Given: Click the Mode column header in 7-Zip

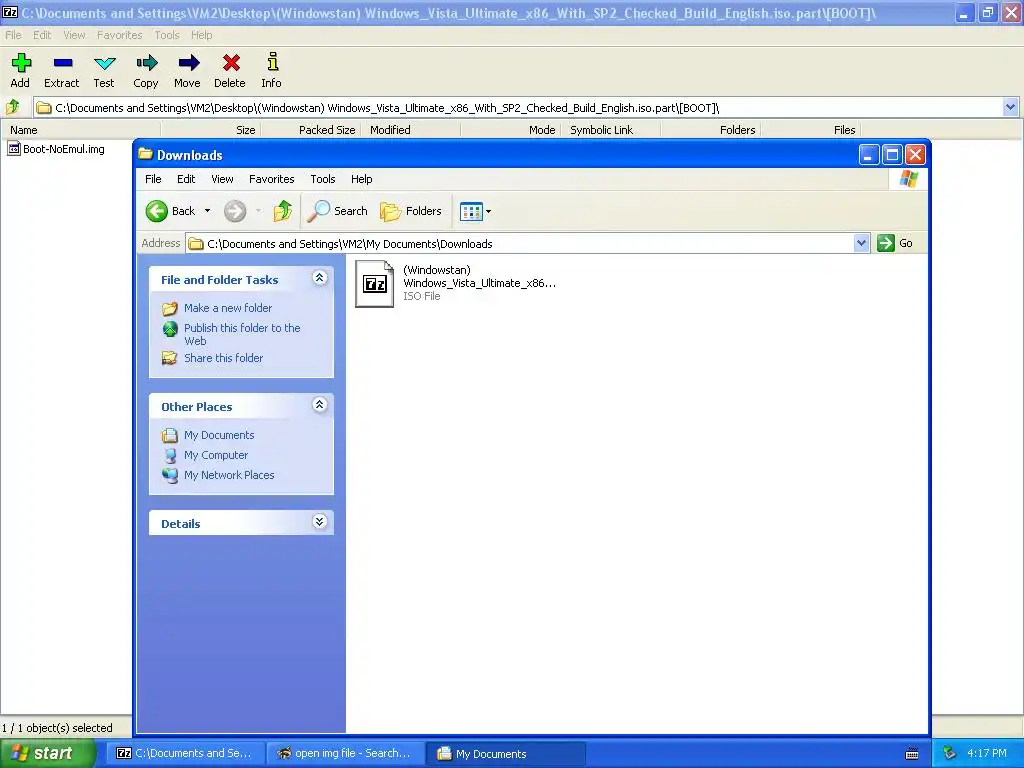Looking at the screenshot, I should [x=511, y=130].
